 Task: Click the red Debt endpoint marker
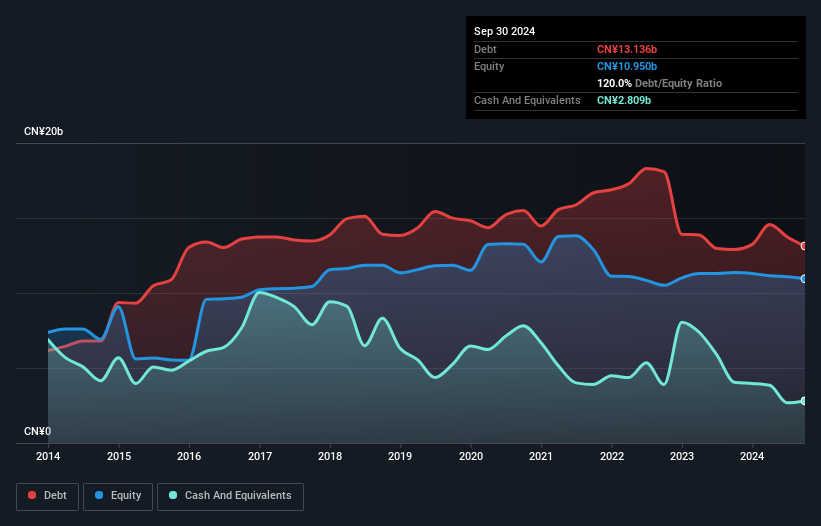tap(804, 246)
